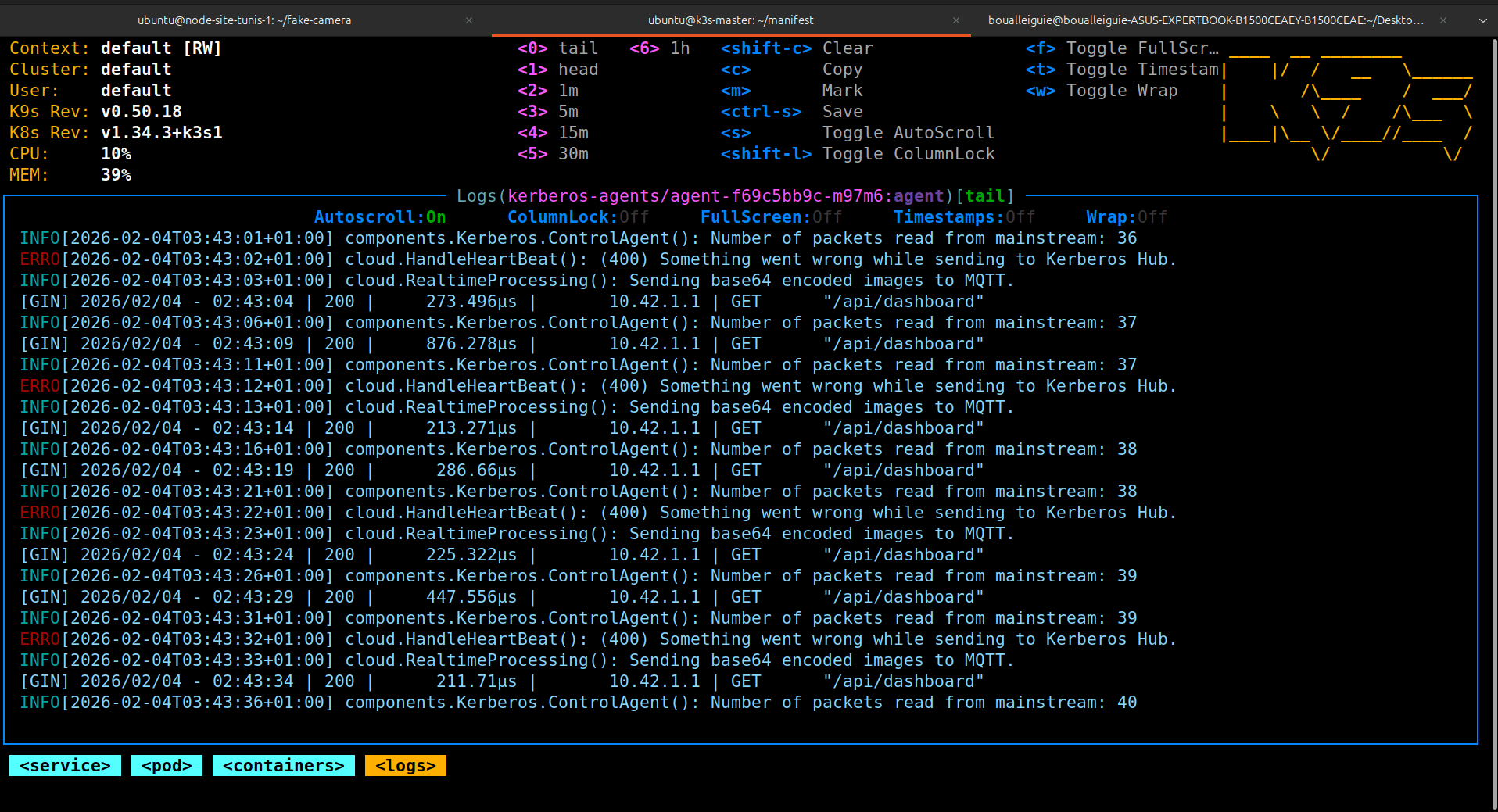Go to the <pod> breadcrumb

pyautogui.click(x=167, y=766)
